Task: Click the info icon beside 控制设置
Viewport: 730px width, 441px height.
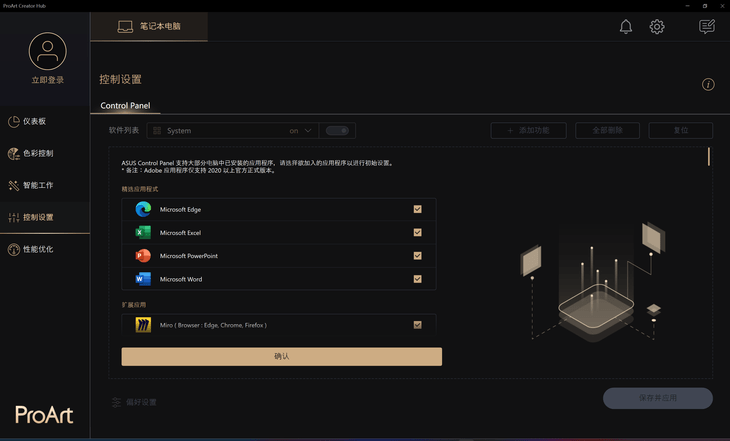Action: pos(708,85)
